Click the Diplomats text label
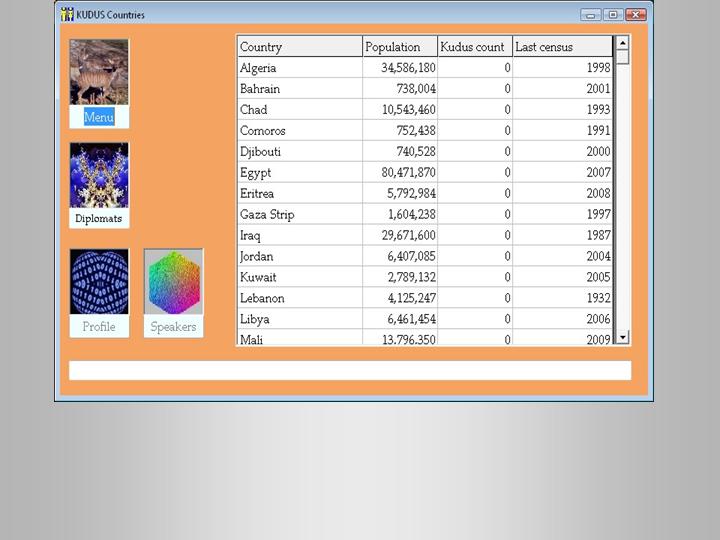The height and width of the screenshot is (540, 720). (x=99, y=218)
